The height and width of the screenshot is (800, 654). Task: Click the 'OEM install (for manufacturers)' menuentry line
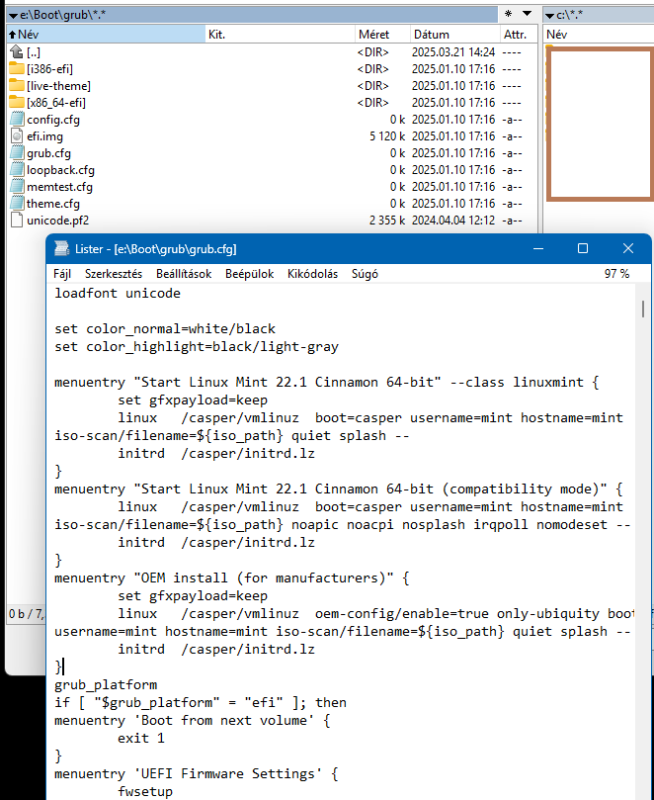pos(232,578)
